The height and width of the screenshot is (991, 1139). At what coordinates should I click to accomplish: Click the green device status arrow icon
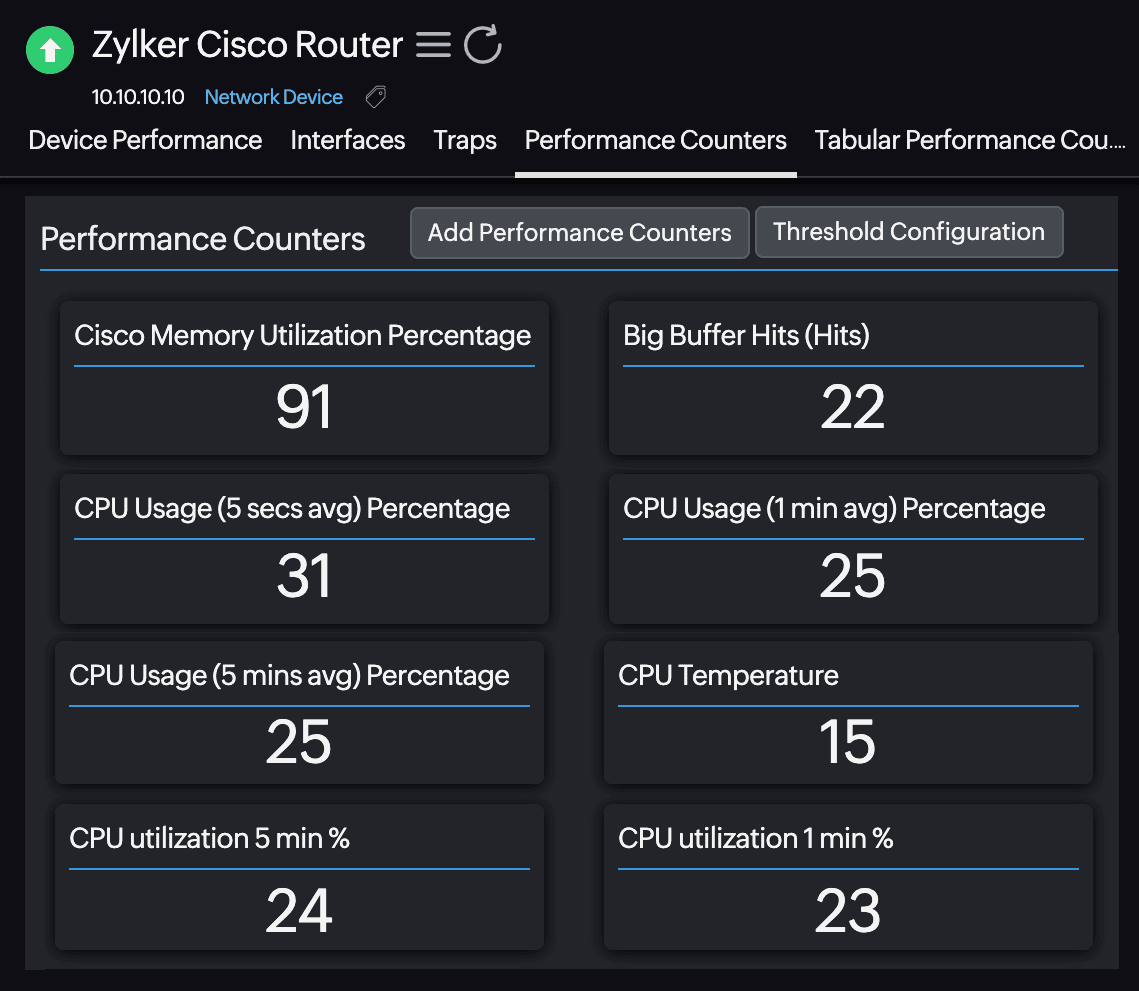click(x=49, y=49)
